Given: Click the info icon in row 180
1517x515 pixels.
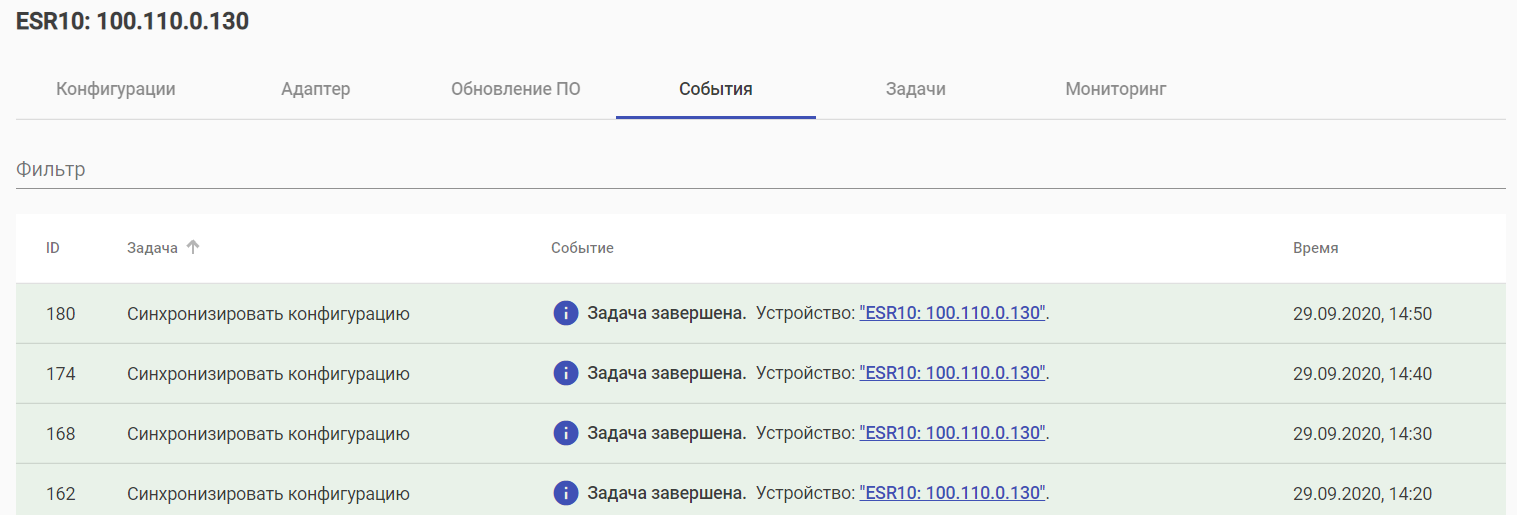Looking at the screenshot, I should 566,313.
